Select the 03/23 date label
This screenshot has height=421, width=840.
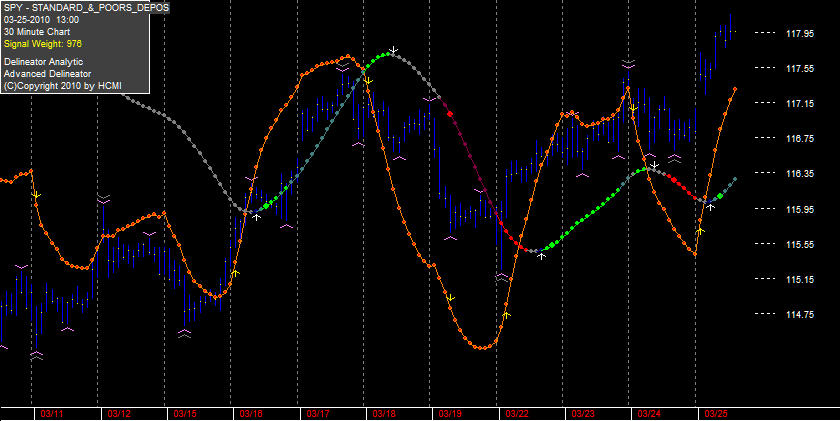[583, 414]
